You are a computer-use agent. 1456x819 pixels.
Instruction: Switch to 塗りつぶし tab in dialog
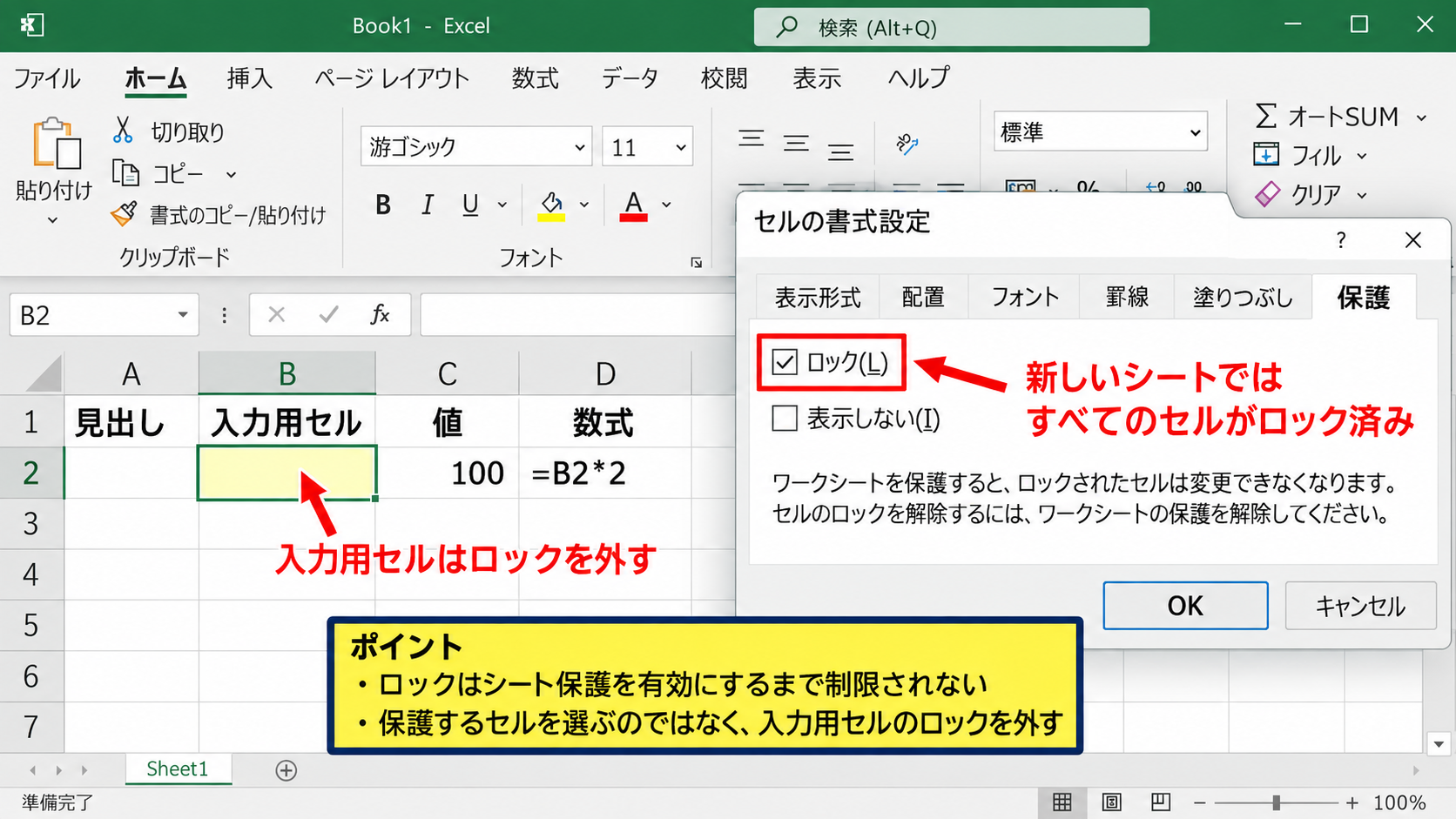coord(1243,298)
